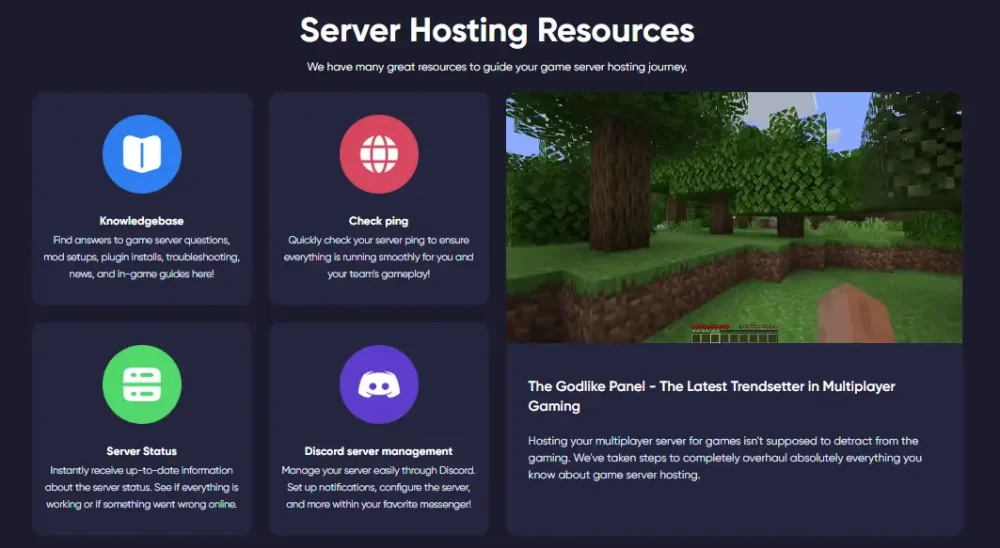1000x548 pixels.
Task: Click the subtitle about game server hosting journey
Action: tap(497, 68)
